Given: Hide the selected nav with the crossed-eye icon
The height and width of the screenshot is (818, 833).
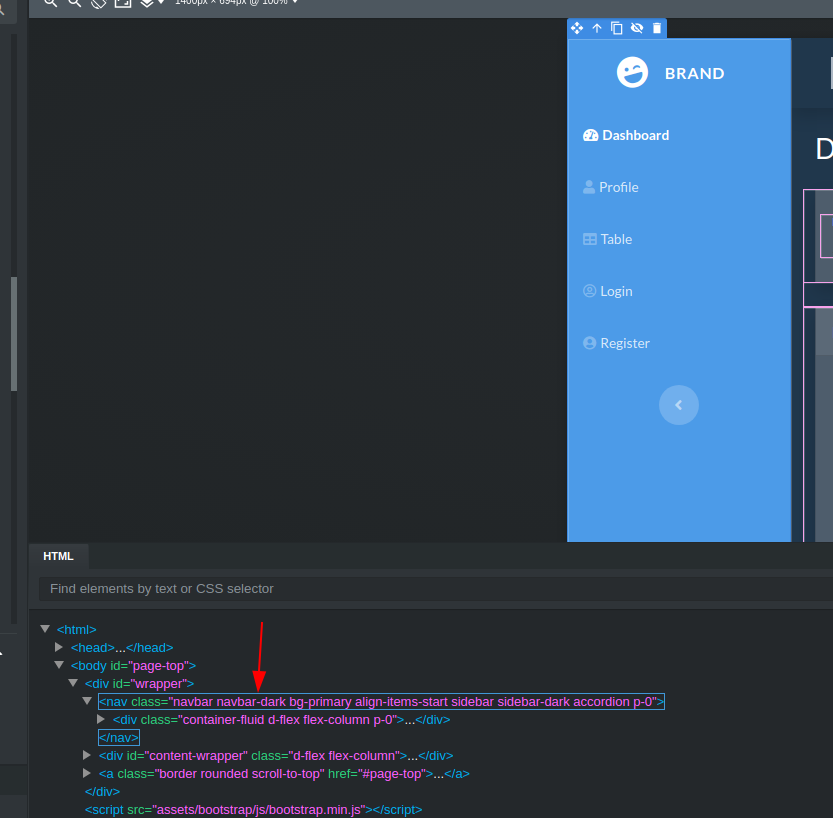Looking at the screenshot, I should [x=637, y=28].
